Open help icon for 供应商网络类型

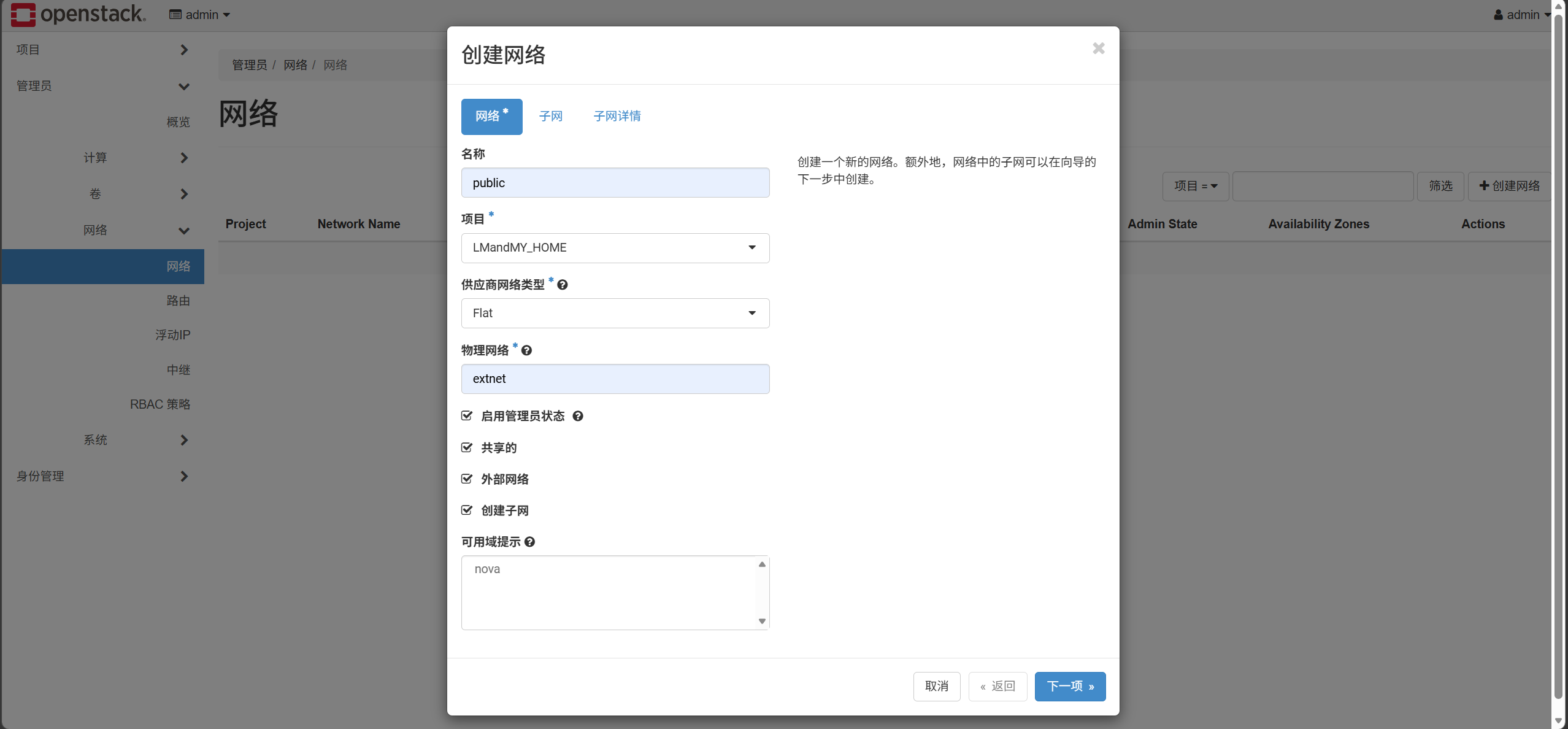pyautogui.click(x=563, y=285)
